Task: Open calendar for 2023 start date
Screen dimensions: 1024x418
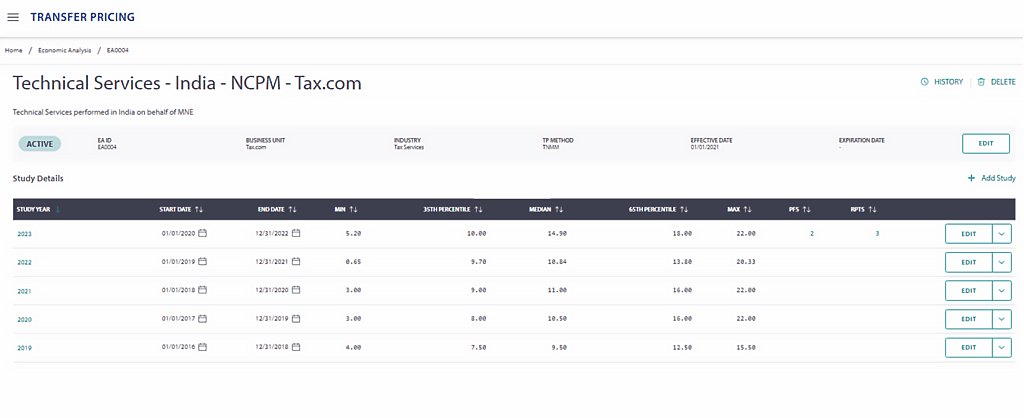Action: pos(203,233)
